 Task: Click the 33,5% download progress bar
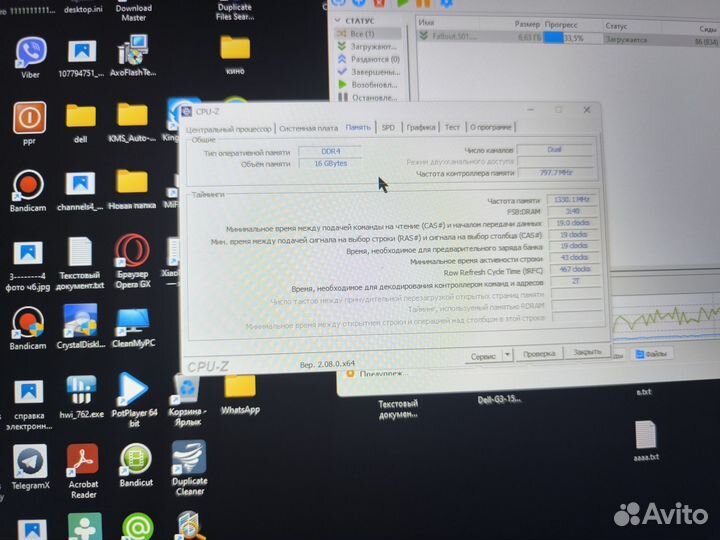(x=572, y=39)
